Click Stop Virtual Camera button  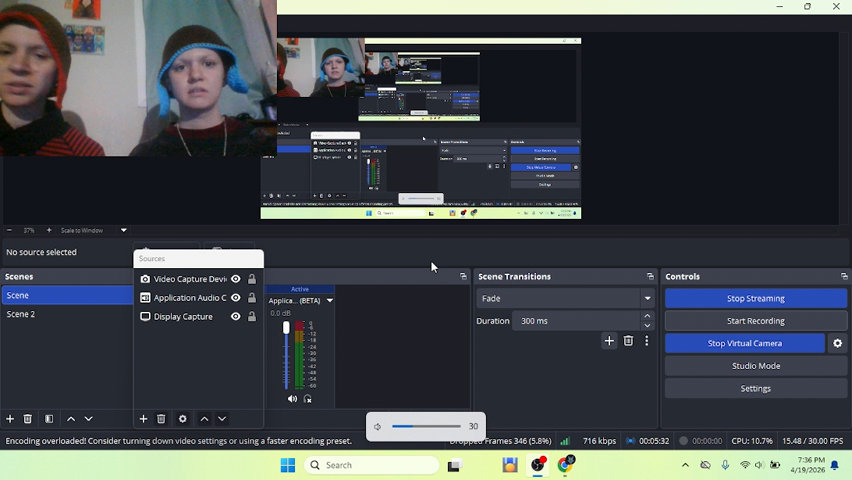pos(745,344)
